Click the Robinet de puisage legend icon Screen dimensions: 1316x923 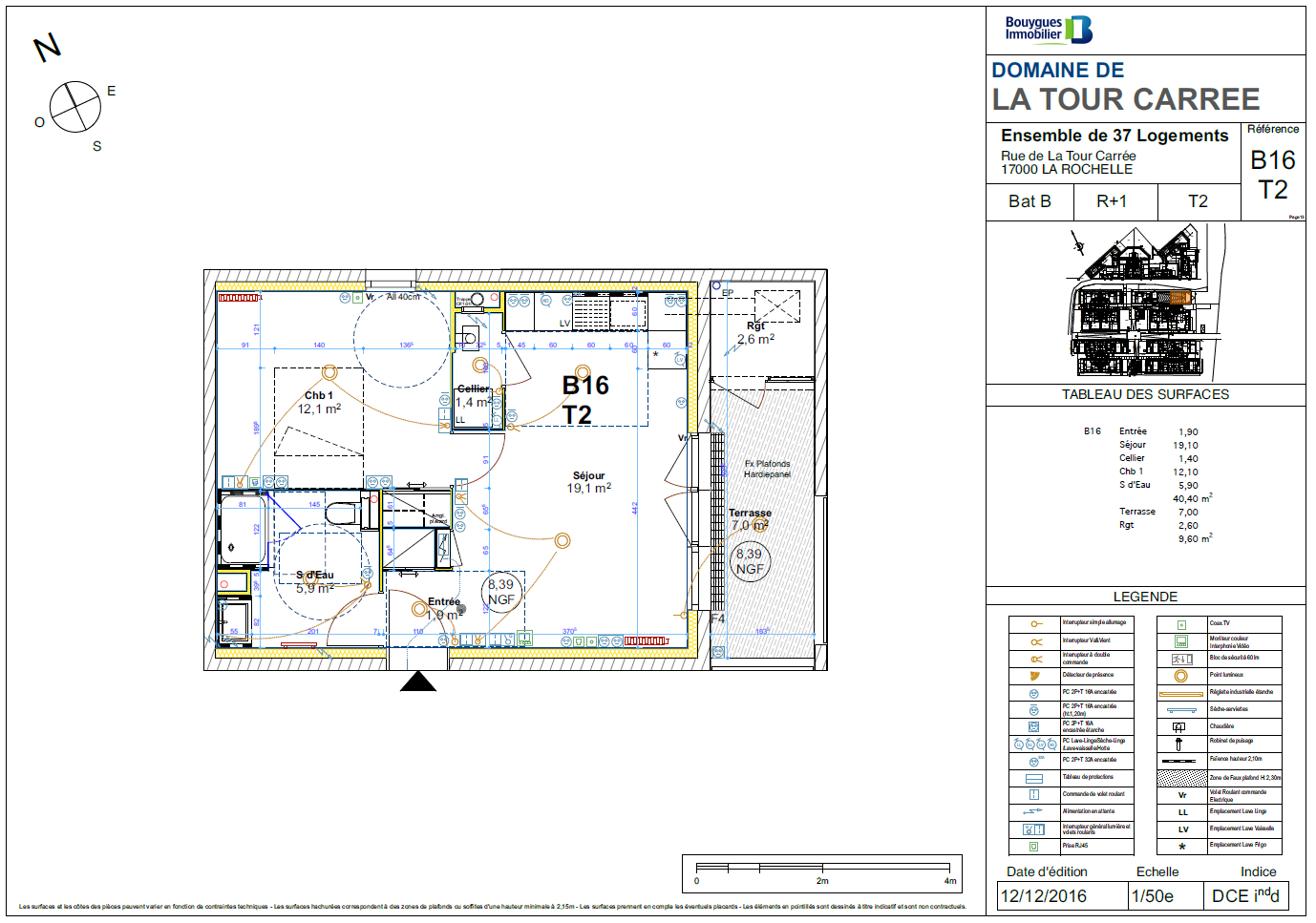(x=1180, y=743)
